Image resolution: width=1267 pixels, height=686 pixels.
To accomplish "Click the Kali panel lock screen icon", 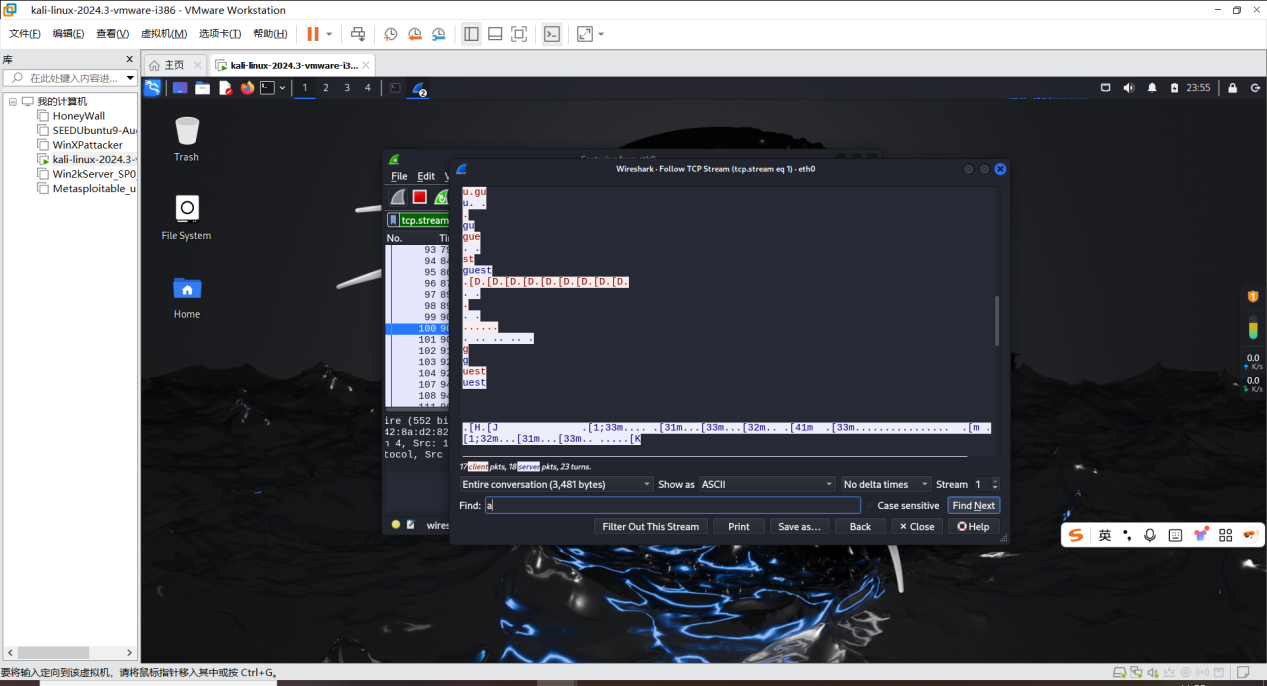I will pyautogui.click(x=1233, y=88).
